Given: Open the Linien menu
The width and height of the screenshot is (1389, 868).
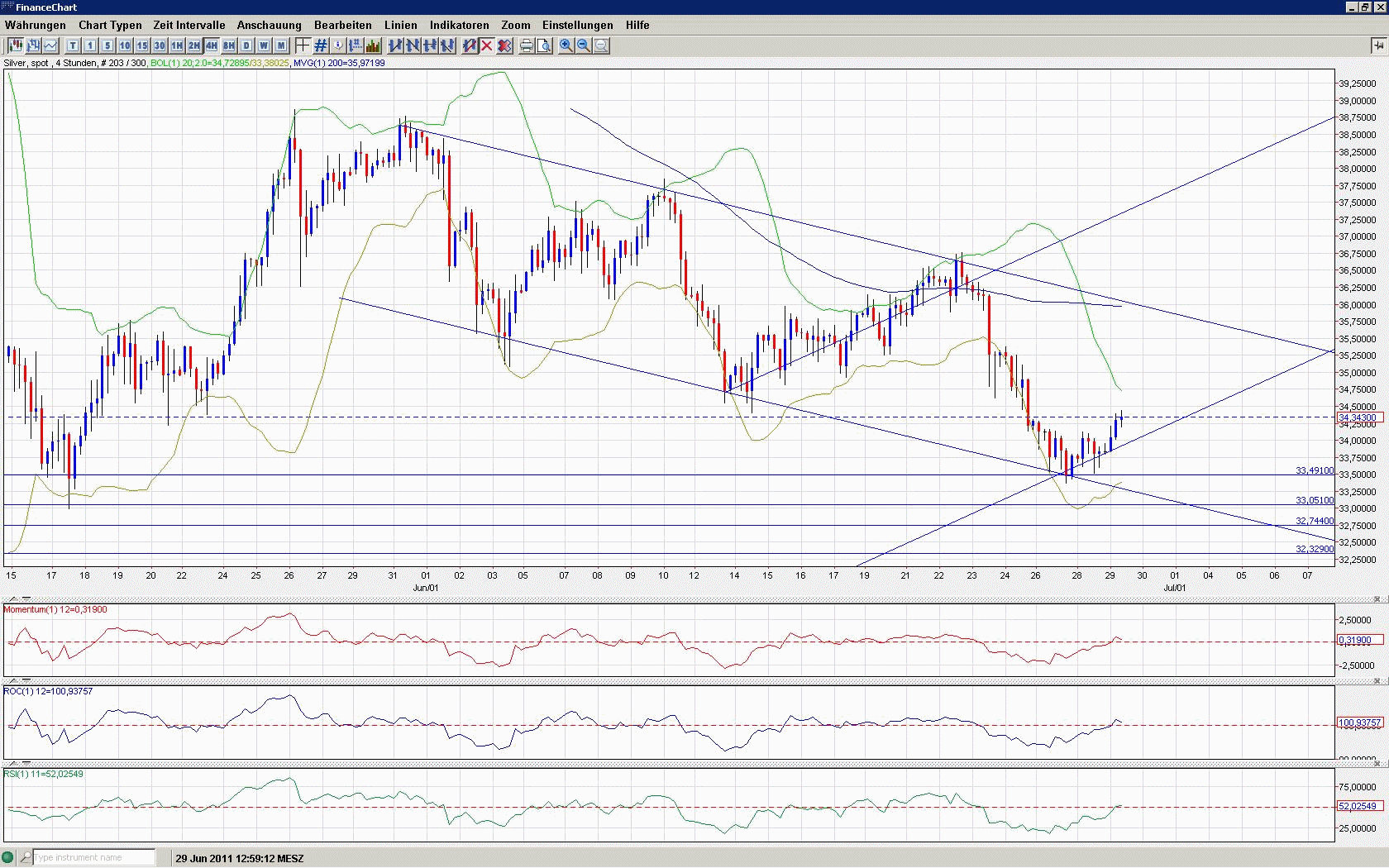Looking at the screenshot, I should (401, 25).
